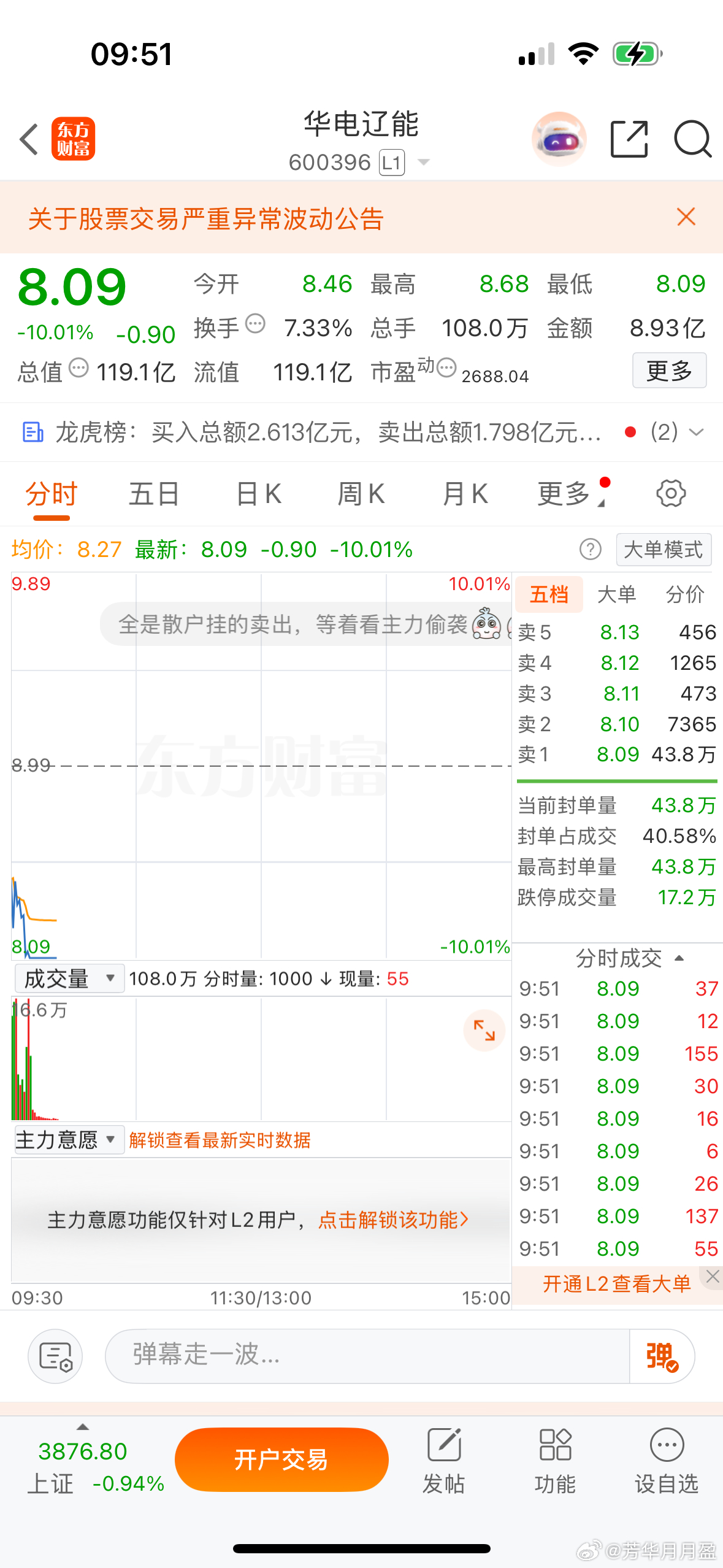Open the search magnifier icon
This screenshot has height=1568, width=723.
tap(692, 139)
